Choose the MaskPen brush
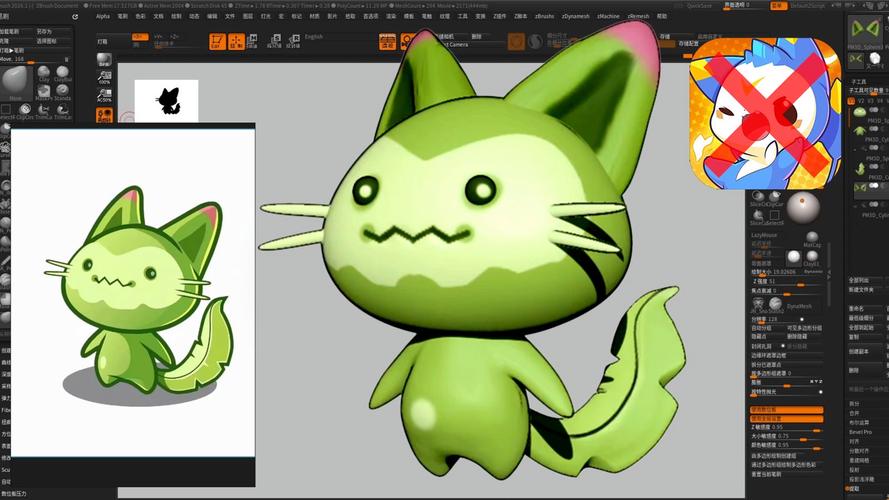Viewport: 889px width, 500px height. pyautogui.click(x=44, y=92)
